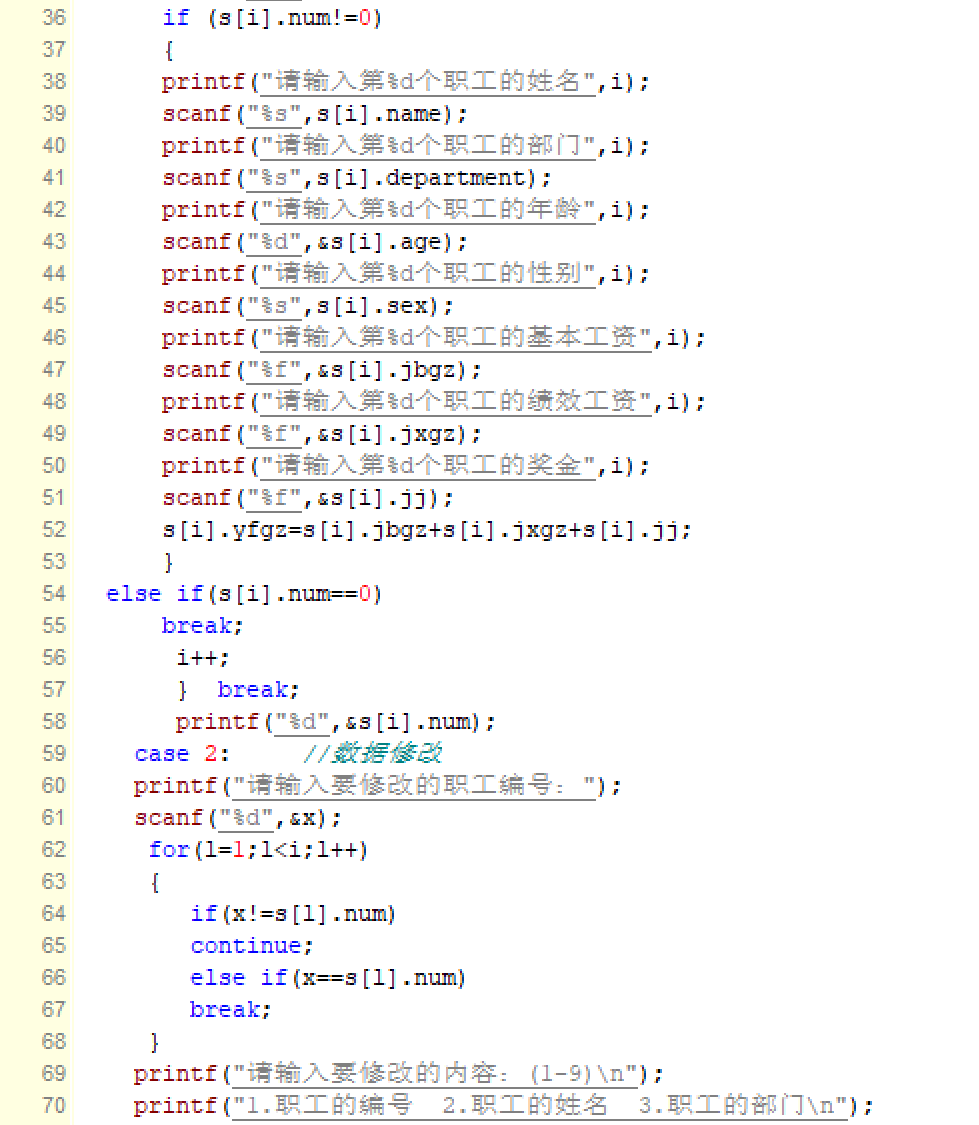The image size is (979, 1125).
Task: Click 'scanf("%f",&s[i].jxgz);' line
Action: coord(321,433)
